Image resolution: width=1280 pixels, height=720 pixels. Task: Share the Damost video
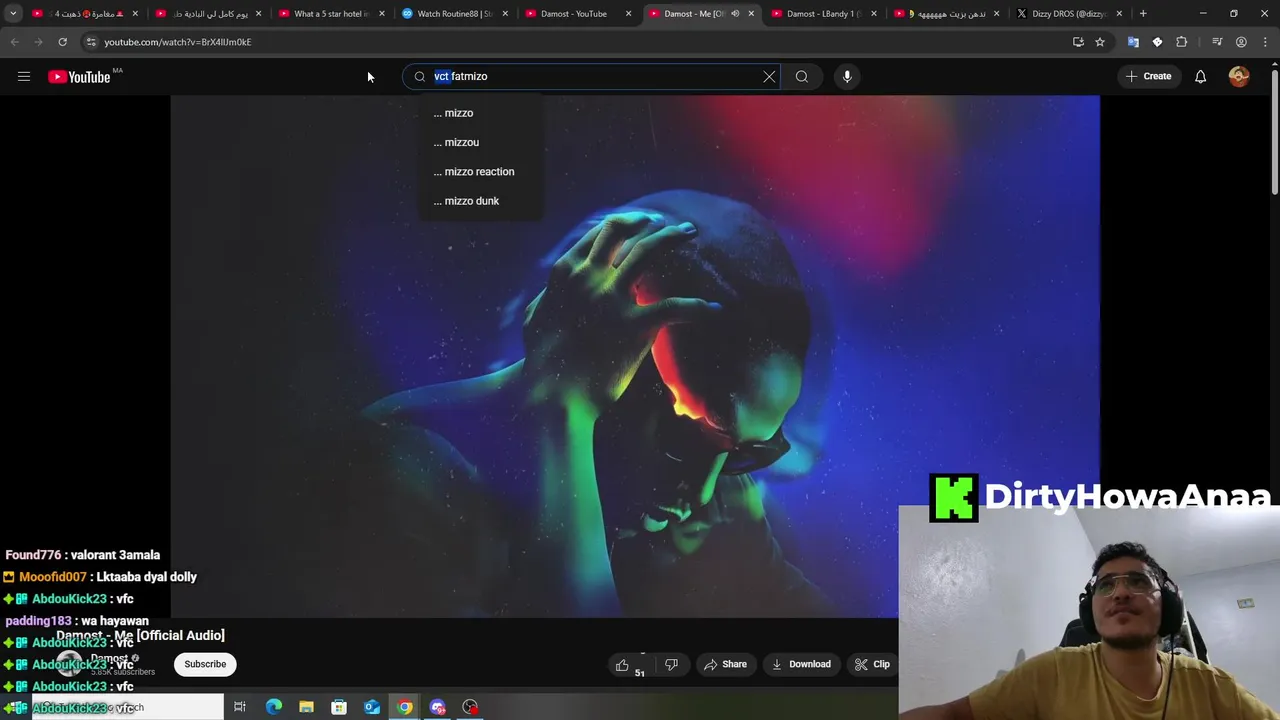point(725,664)
